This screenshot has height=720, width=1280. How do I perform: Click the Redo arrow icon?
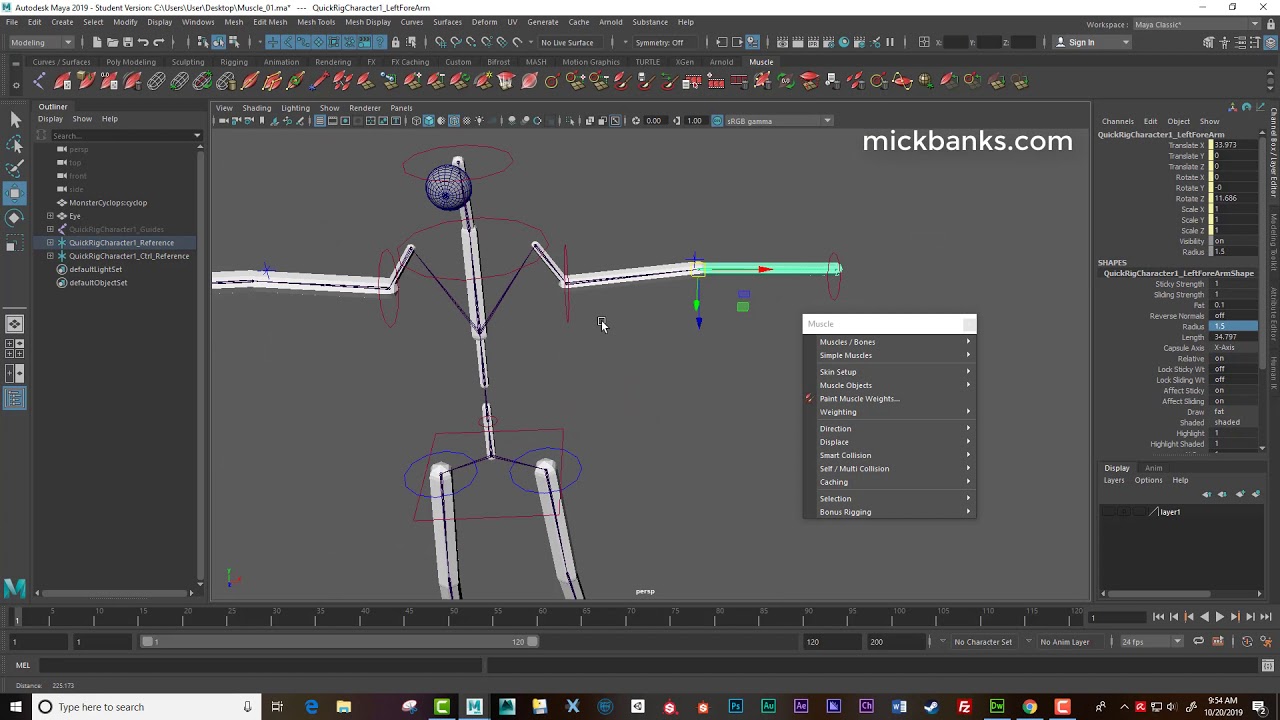(x=158, y=42)
